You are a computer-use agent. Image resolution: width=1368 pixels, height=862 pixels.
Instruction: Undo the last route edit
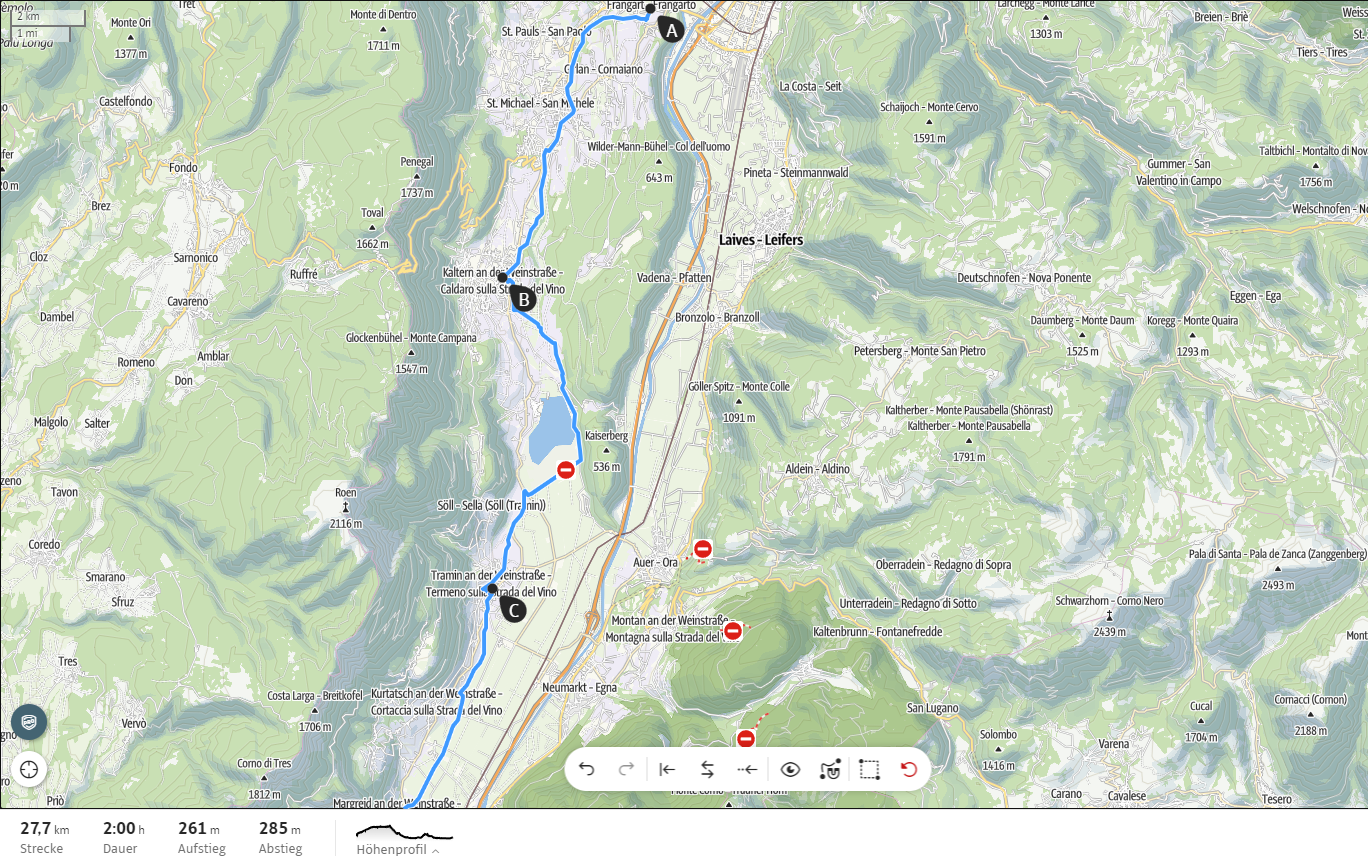point(587,769)
